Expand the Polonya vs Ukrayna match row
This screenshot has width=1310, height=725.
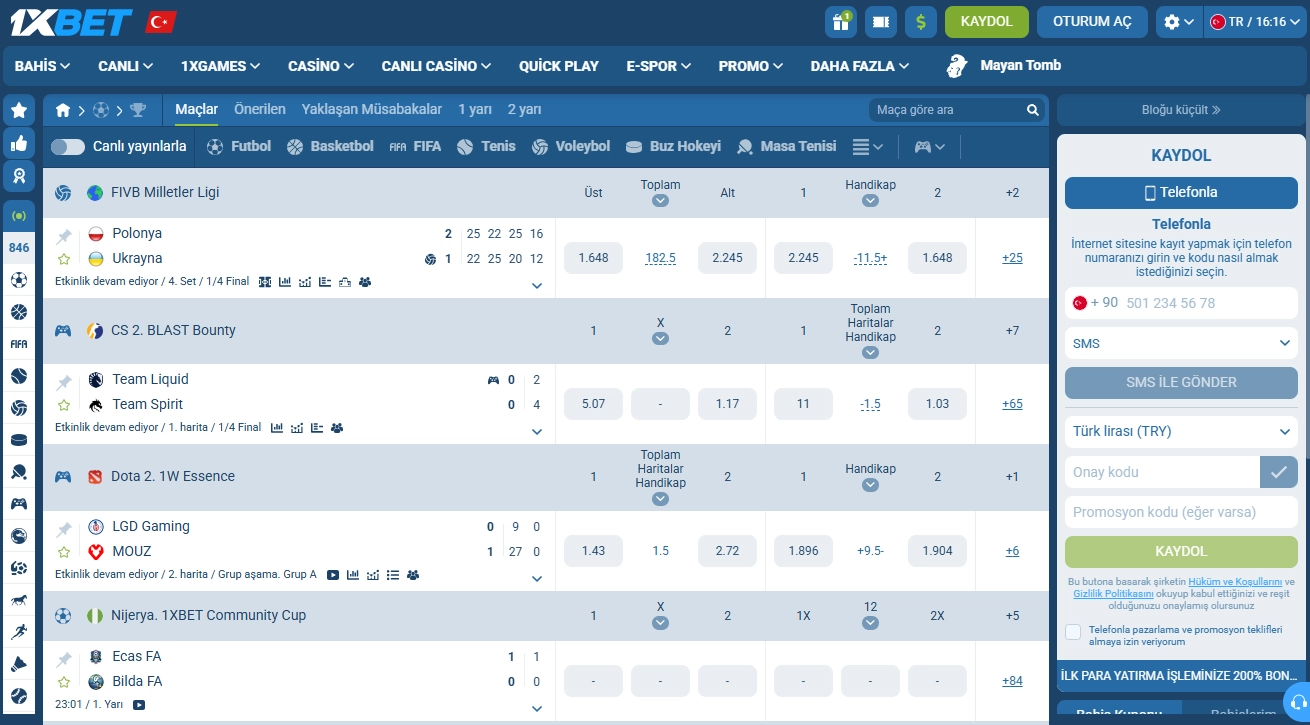click(537, 286)
